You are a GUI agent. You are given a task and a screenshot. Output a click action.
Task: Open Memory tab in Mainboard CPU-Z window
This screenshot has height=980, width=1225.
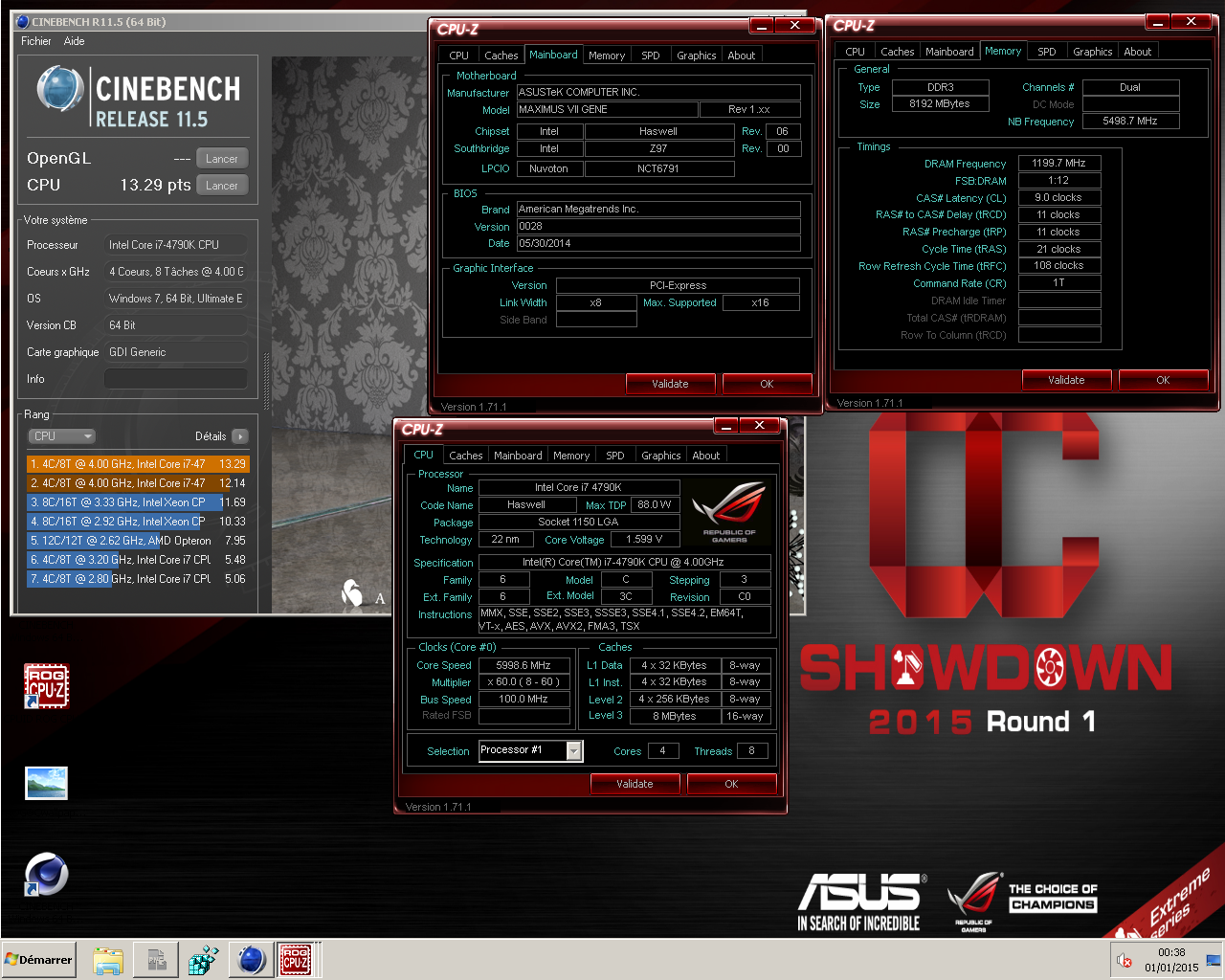click(x=607, y=56)
